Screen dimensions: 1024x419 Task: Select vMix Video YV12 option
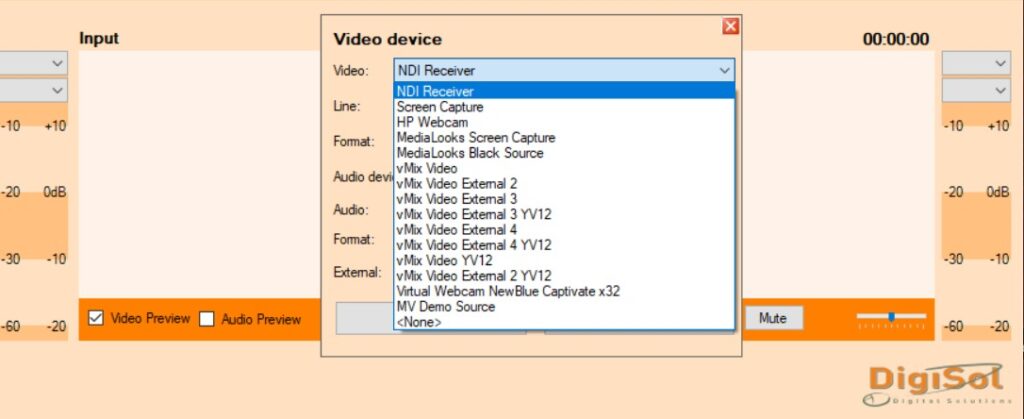coord(444,260)
